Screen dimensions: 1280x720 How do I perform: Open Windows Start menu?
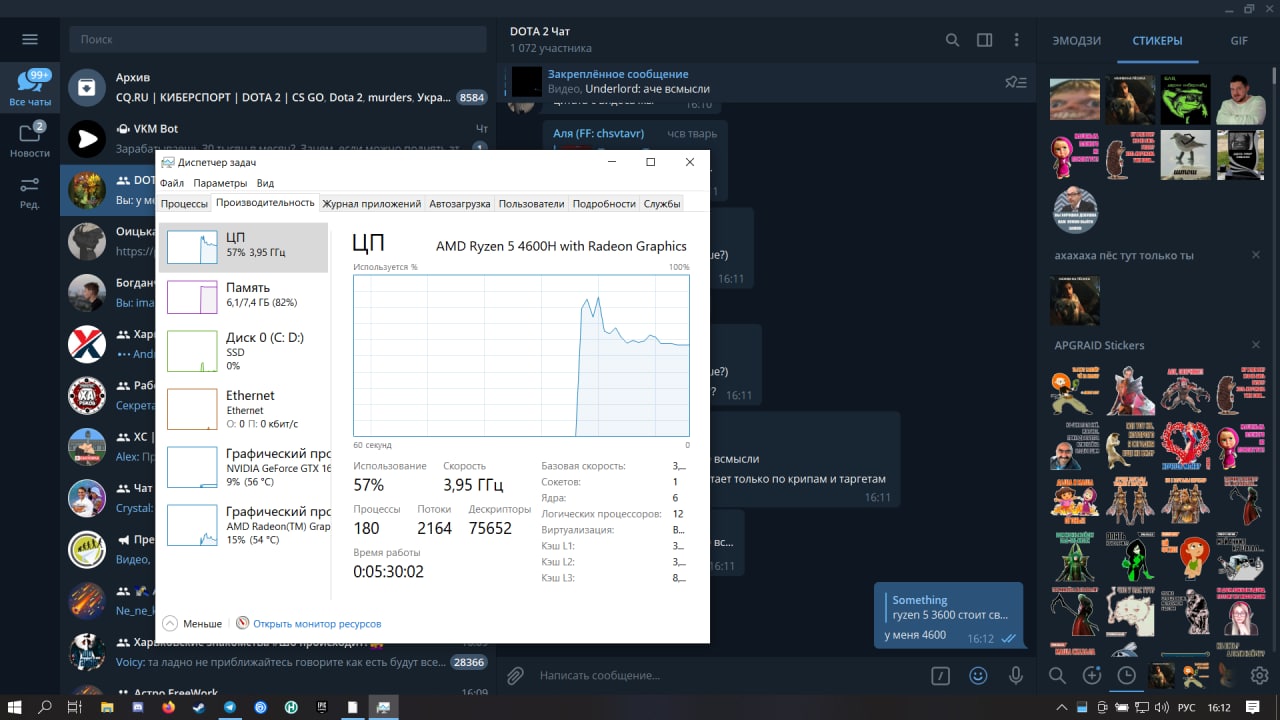pos(16,707)
